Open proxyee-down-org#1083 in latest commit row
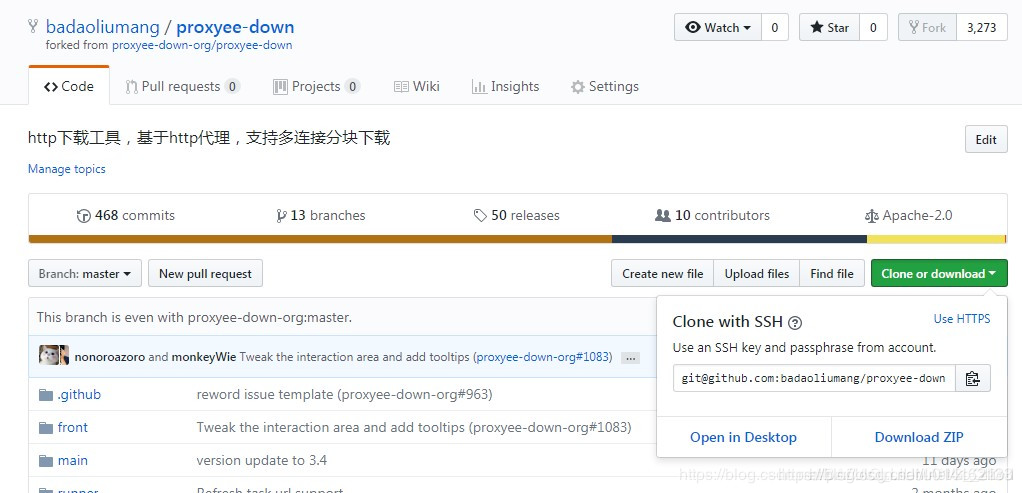 click(544, 357)
